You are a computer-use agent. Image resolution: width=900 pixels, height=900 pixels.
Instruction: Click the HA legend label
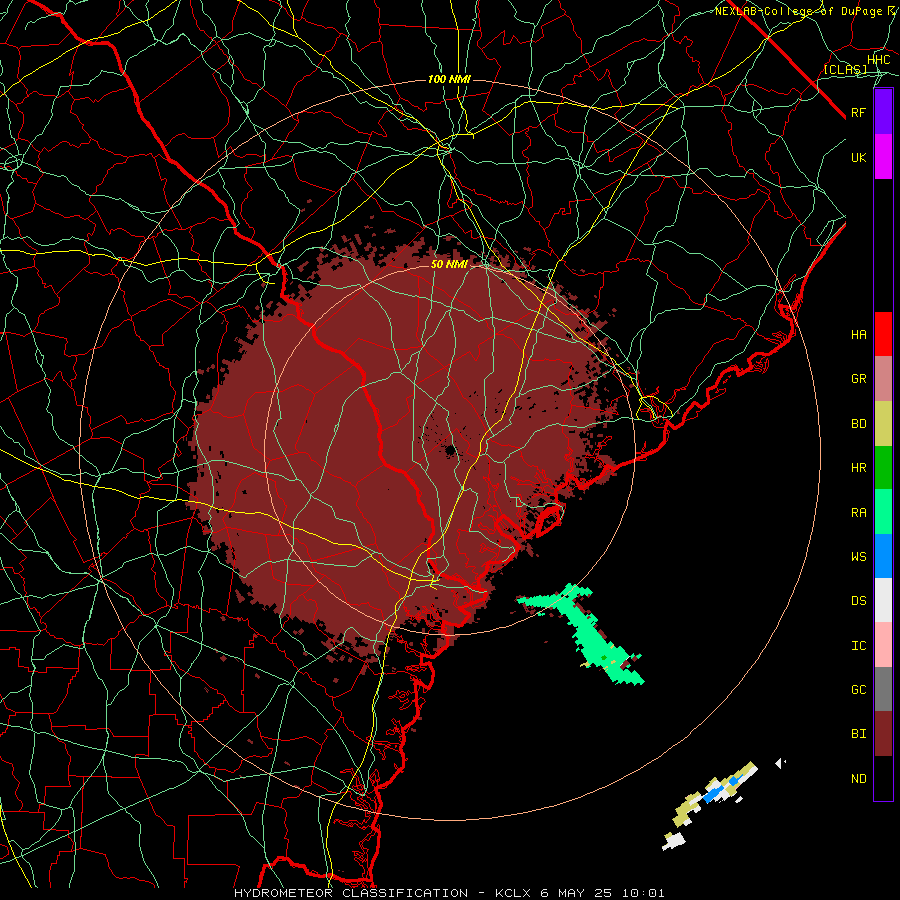pyautogui.click(x=859, y=335)
